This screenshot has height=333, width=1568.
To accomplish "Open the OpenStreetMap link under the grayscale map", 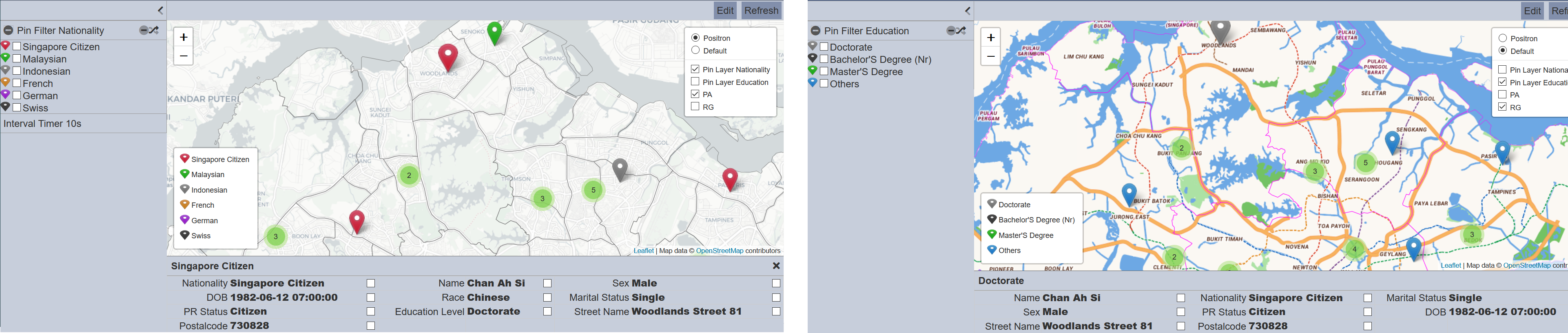I will pos(720,251).
